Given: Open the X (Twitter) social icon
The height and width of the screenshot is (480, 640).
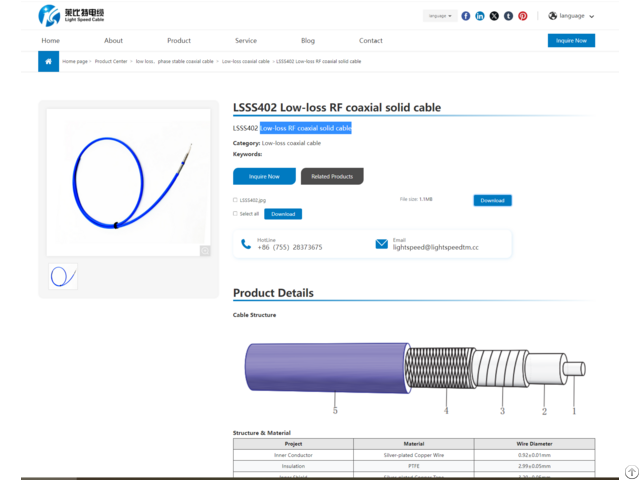Looking at the screenshot, I should [x=494, y=16].
